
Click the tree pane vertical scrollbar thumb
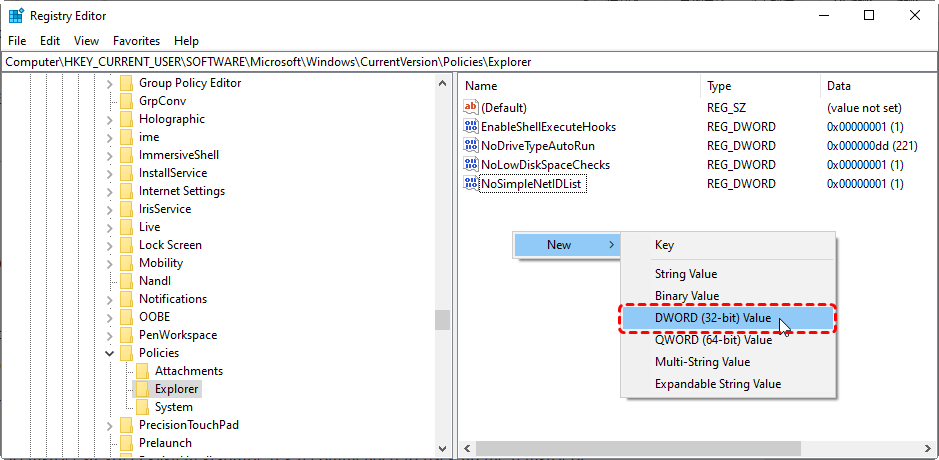(x=442, y=319)
